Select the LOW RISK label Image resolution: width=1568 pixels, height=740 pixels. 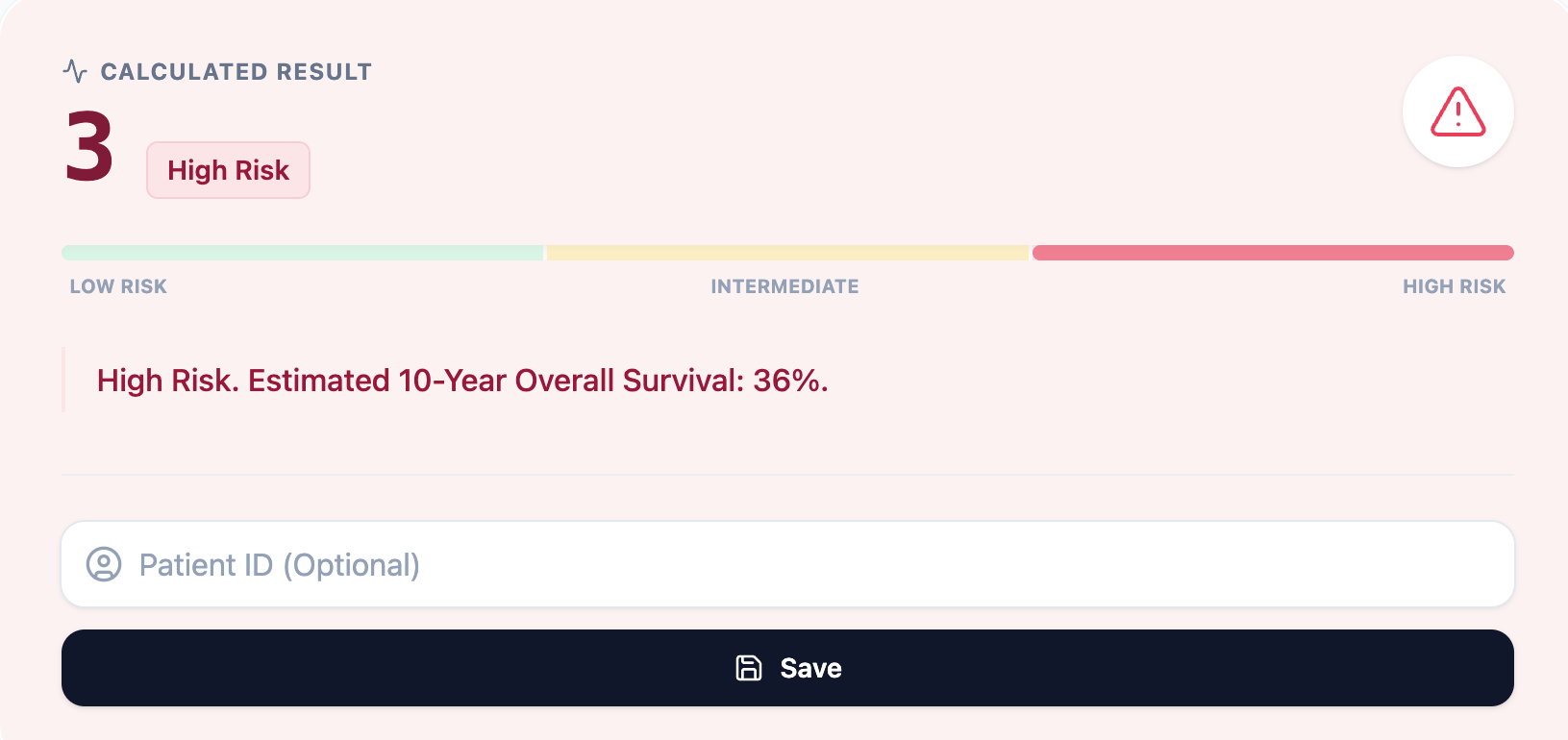point(117,285)
